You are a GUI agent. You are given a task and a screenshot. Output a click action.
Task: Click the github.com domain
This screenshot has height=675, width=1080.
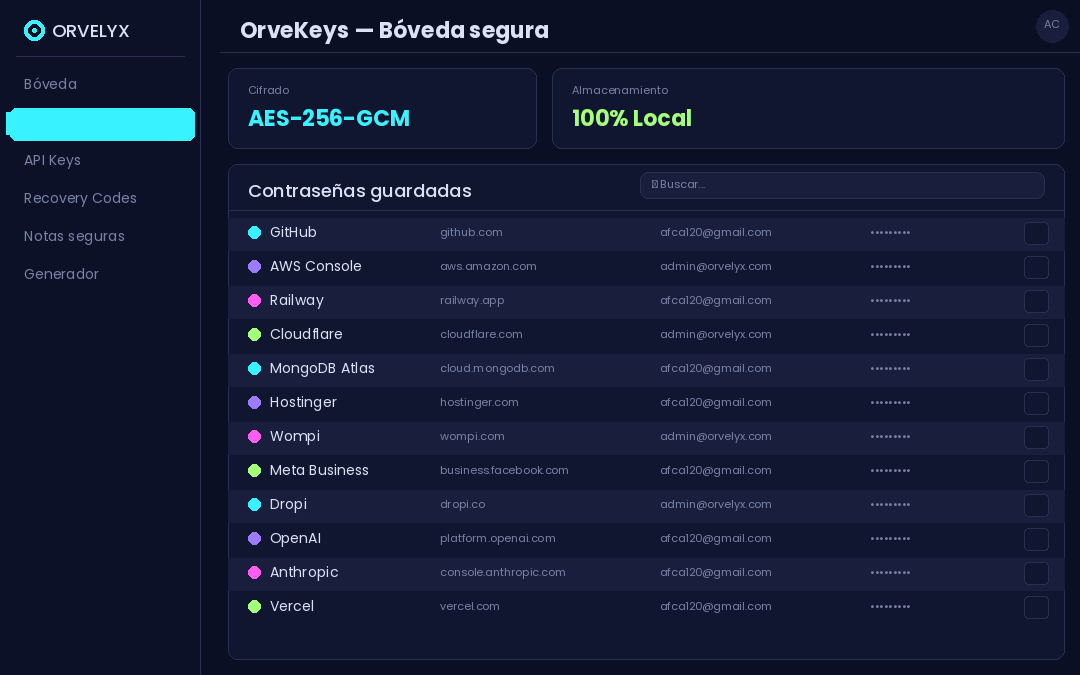[471, 233]
